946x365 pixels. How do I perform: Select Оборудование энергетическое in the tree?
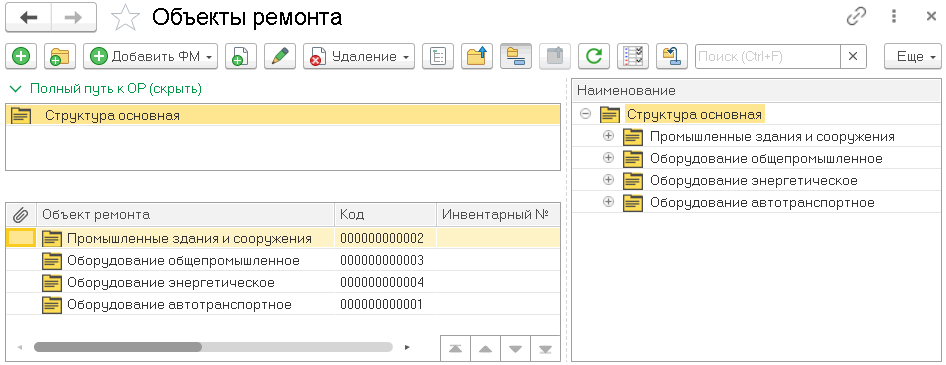coord(754,180)
